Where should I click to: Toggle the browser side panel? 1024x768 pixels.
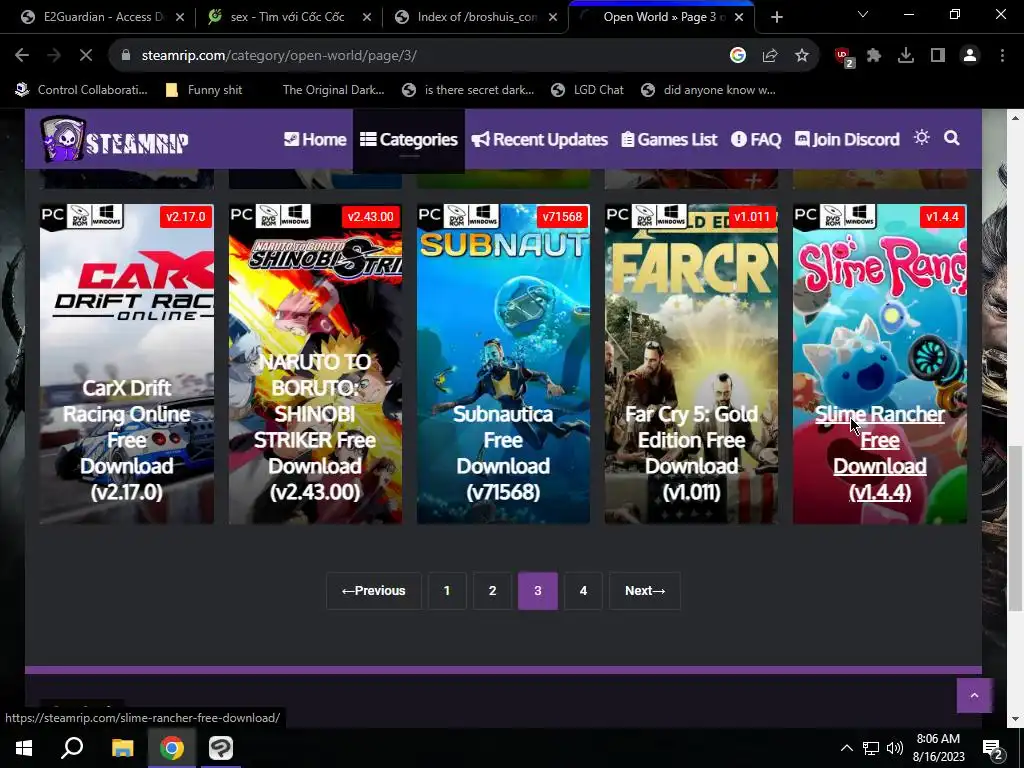click(x=938, y=56)
